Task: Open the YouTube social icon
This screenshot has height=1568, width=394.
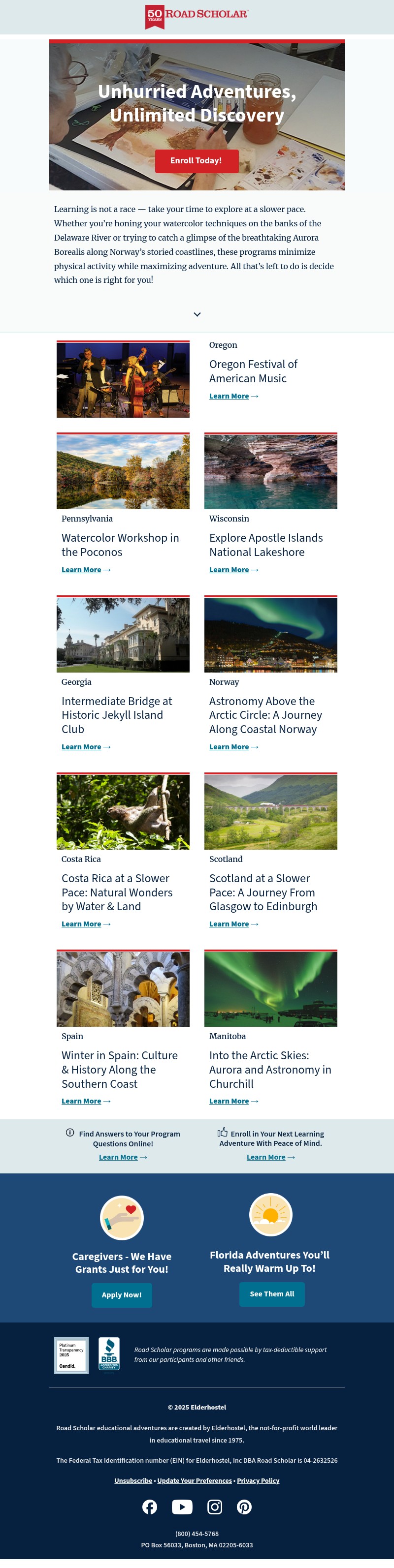Action: pyautogui.click(x=182, y=1507)
